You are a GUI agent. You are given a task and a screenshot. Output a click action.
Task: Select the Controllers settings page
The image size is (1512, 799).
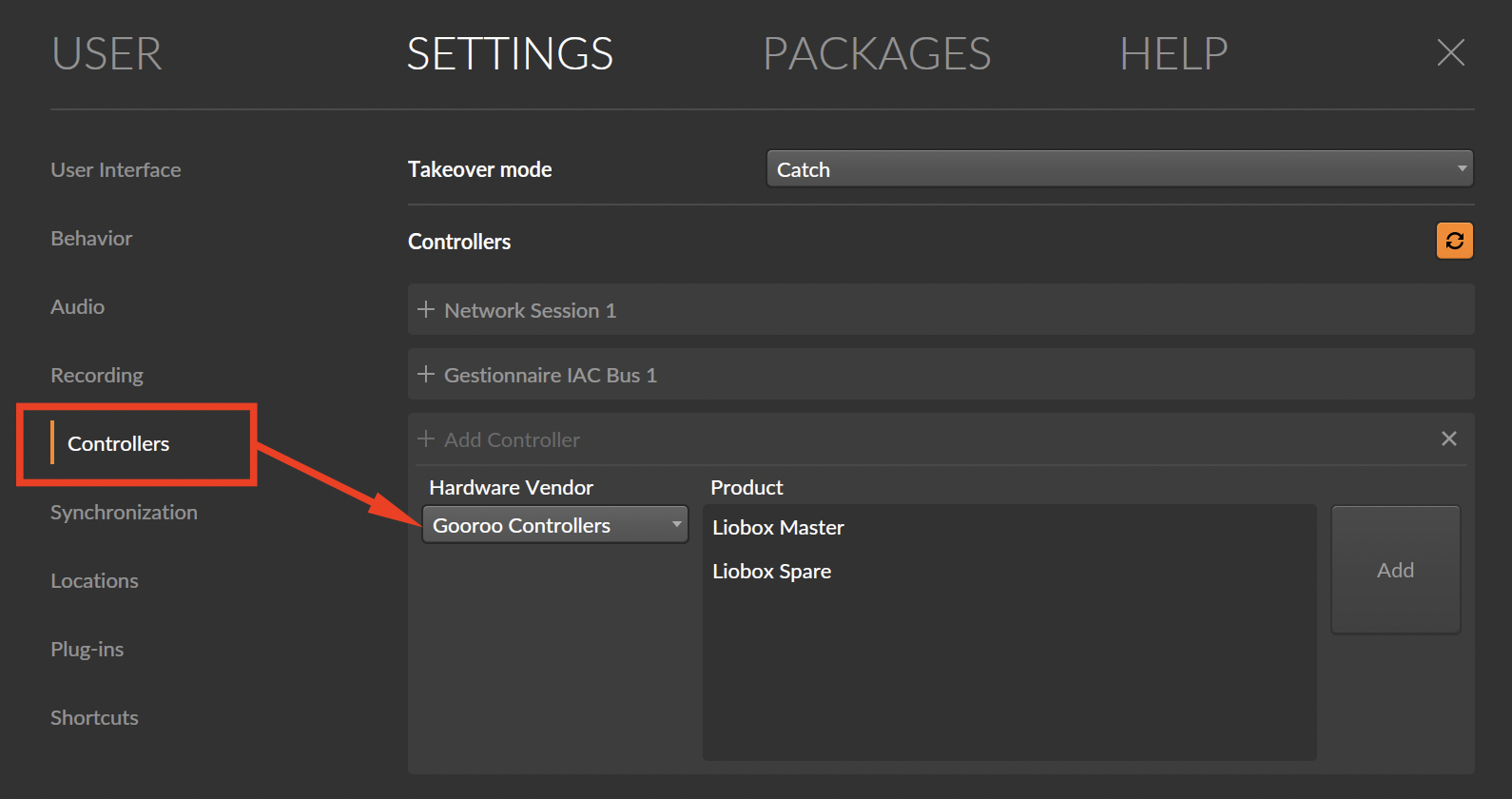click(119, 443)
